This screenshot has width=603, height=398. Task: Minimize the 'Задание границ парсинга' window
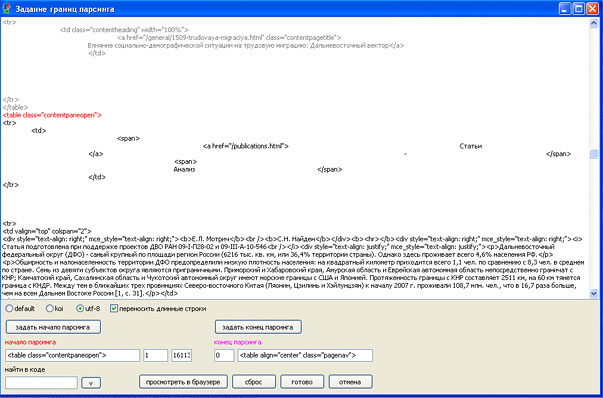(x=565, y=9)
